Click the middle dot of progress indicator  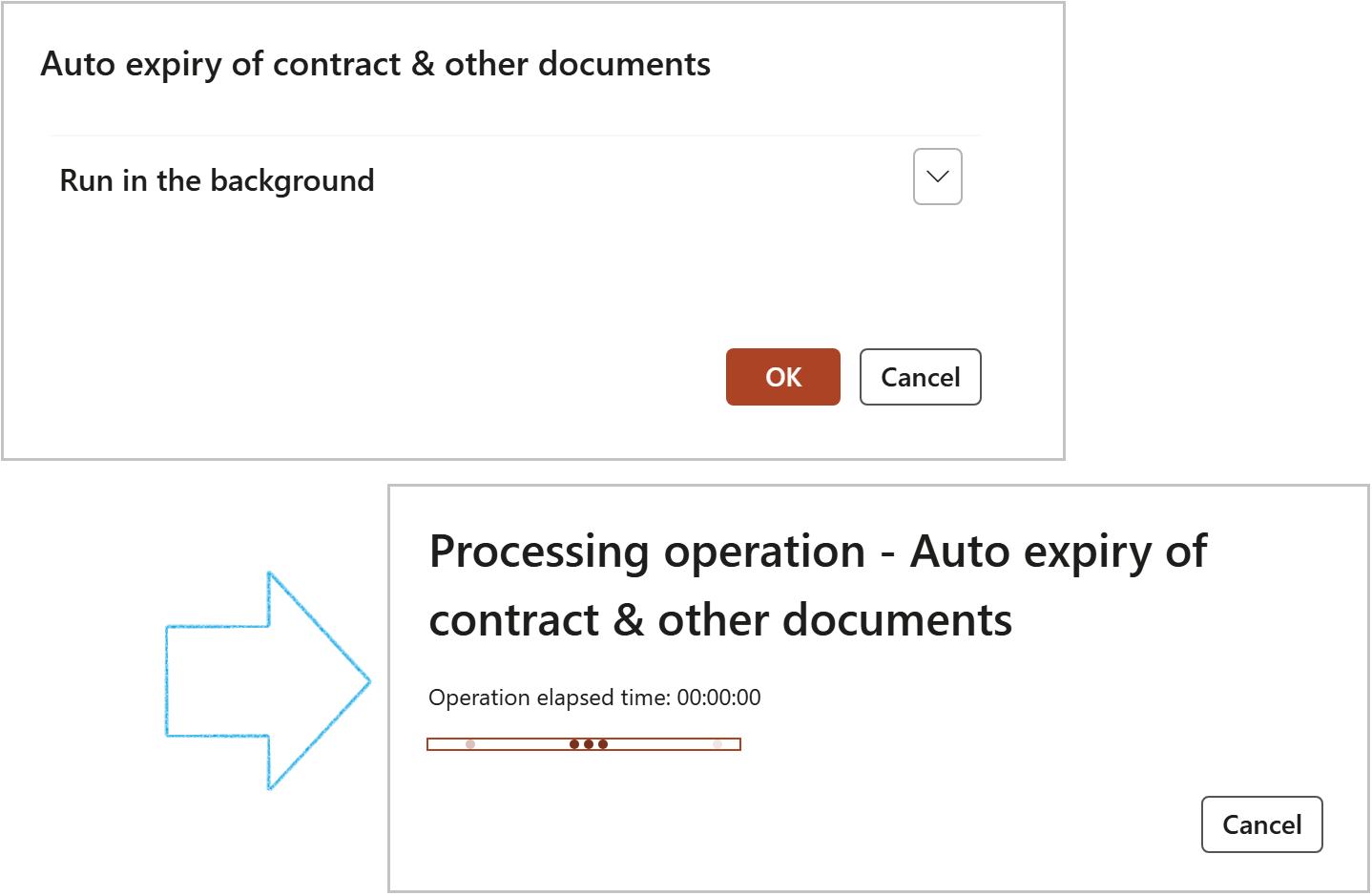[589, 744]
